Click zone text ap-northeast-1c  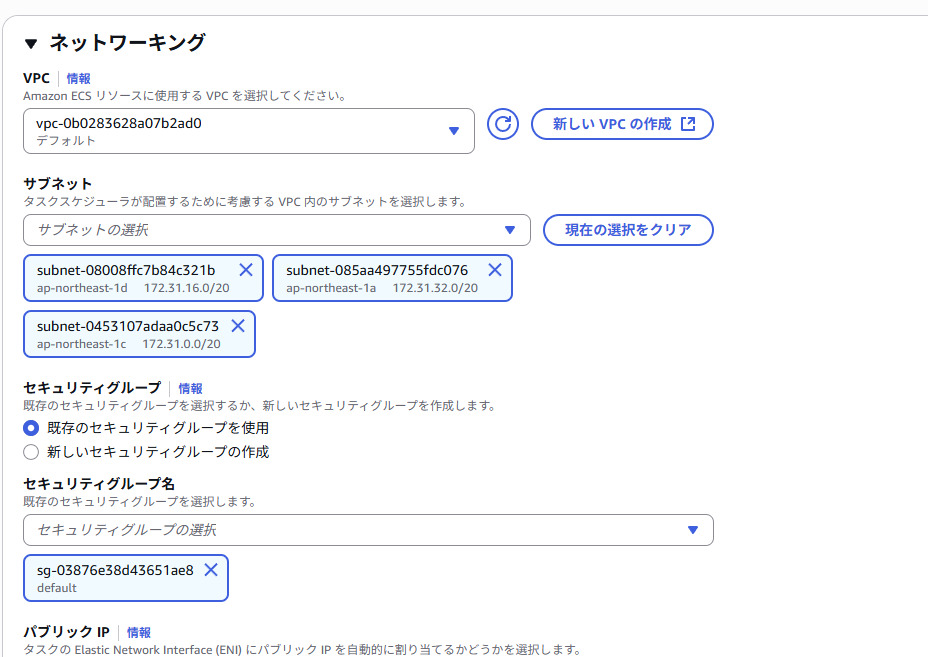pyautogui.click(x=82, y=344)
